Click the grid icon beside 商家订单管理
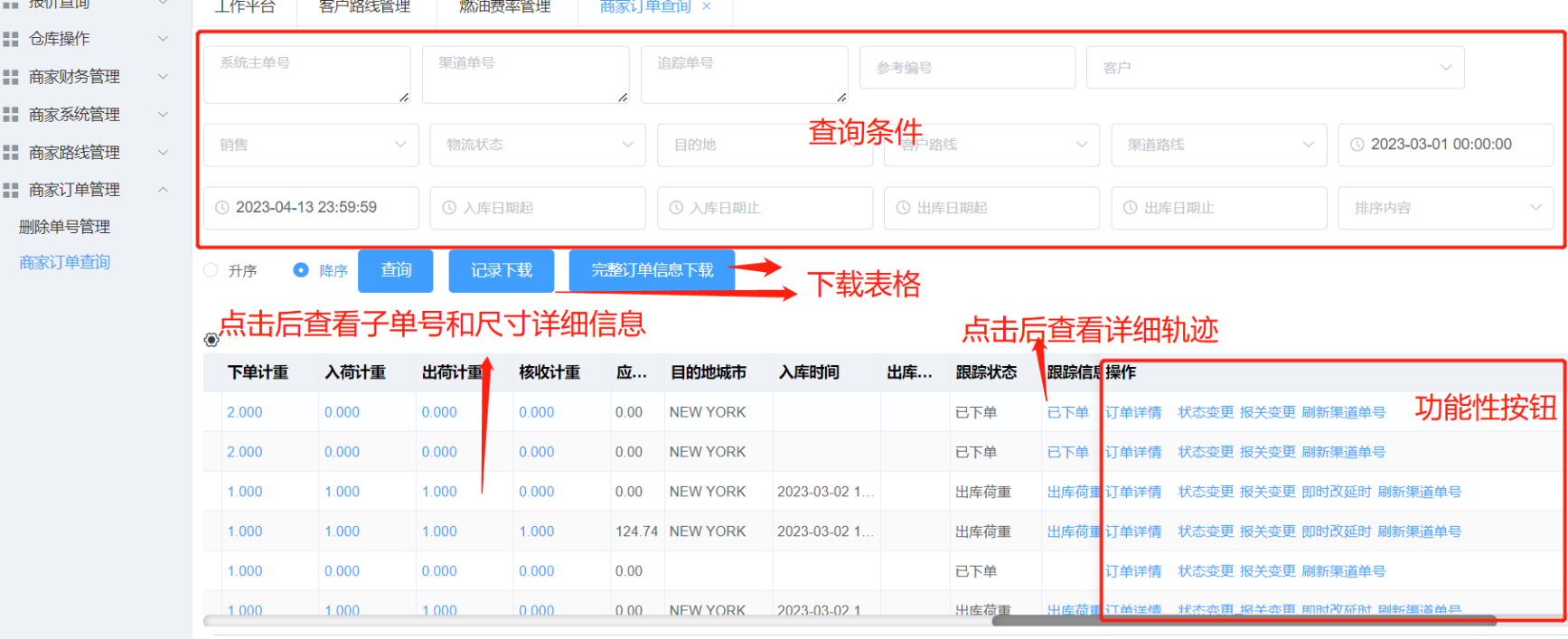 coord(11,190)
